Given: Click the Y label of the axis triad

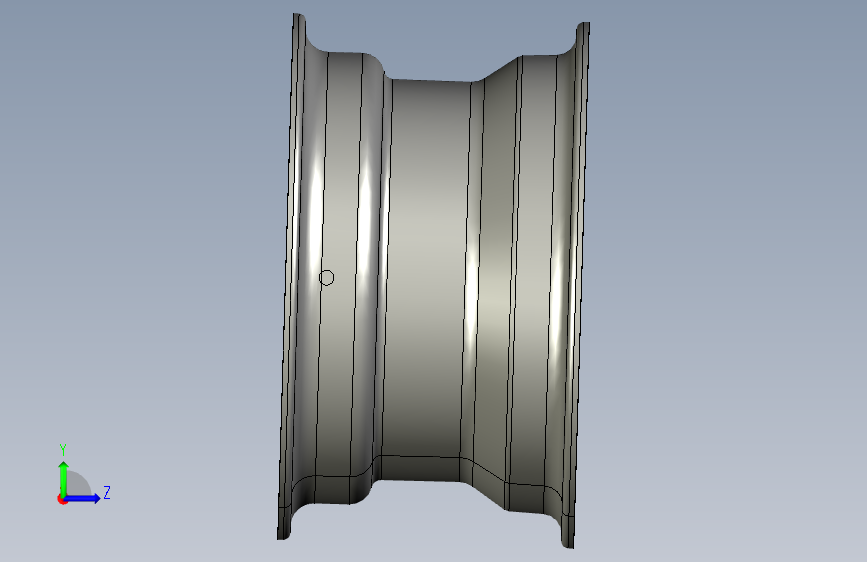Looking at the screenshot, I should [63, 450].
